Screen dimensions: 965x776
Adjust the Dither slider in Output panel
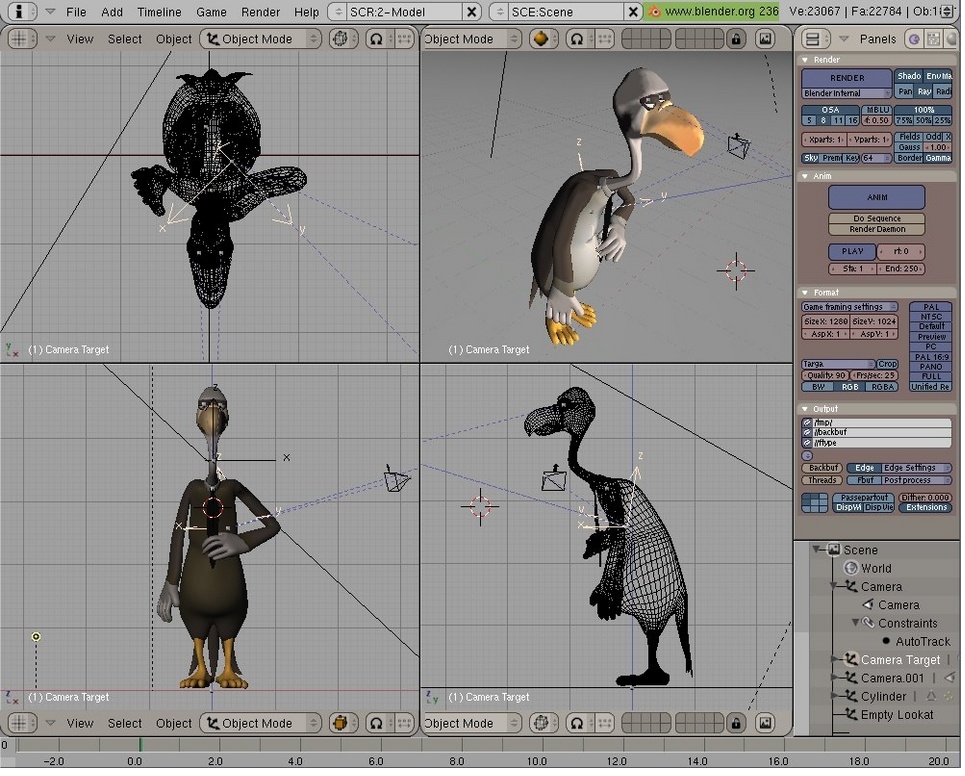pyautogui.click(x=923, y=498)
